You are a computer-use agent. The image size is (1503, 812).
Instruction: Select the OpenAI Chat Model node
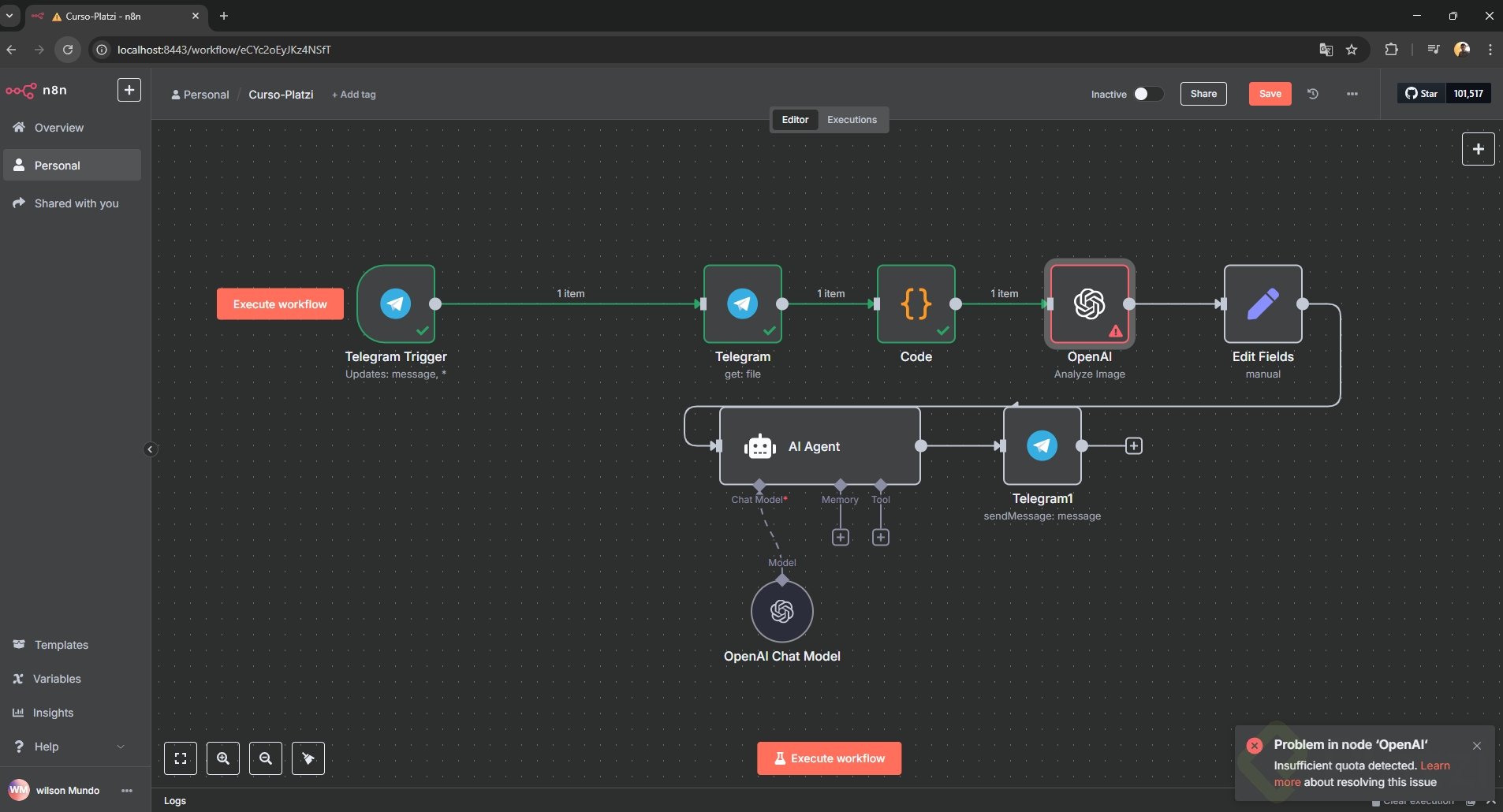tap(782, 611)
